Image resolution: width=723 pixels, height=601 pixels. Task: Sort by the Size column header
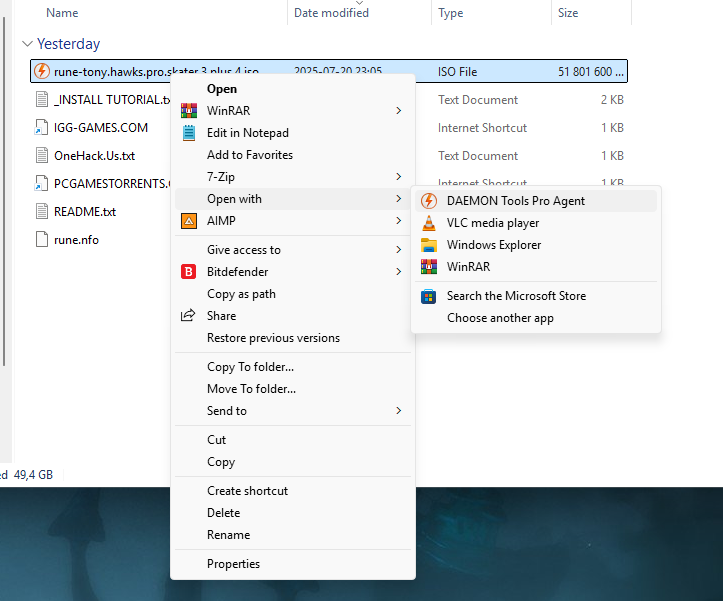point(568,12)
